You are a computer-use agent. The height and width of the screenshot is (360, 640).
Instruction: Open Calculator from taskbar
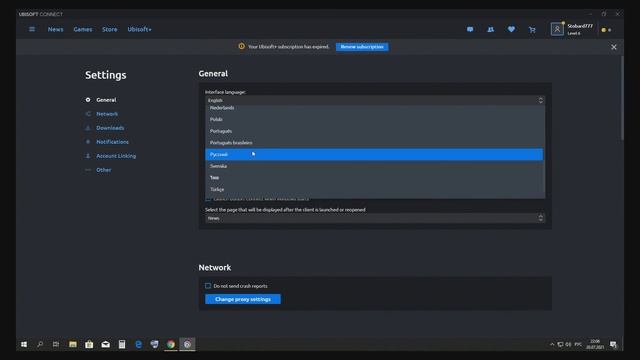point(122,344)
